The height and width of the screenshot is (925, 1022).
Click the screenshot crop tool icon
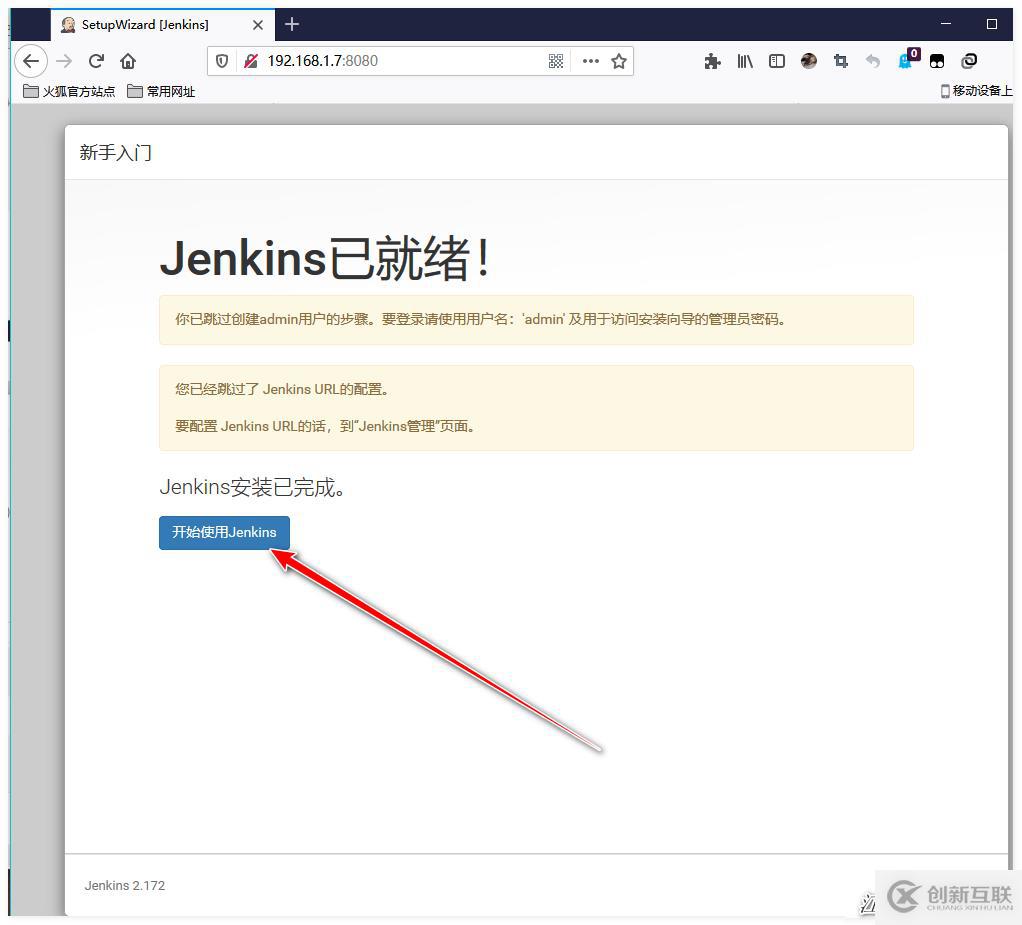(841, 61)
